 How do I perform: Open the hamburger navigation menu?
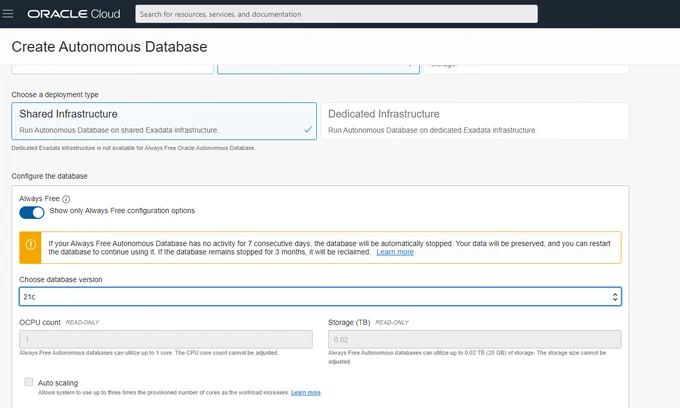pyautogui.click(x=8, y=14)
